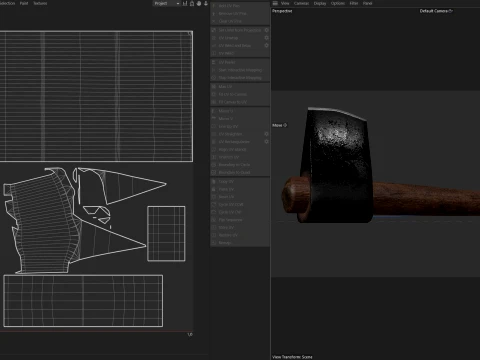Click the Remap command

pyautogui.click(x=225, y=243)
